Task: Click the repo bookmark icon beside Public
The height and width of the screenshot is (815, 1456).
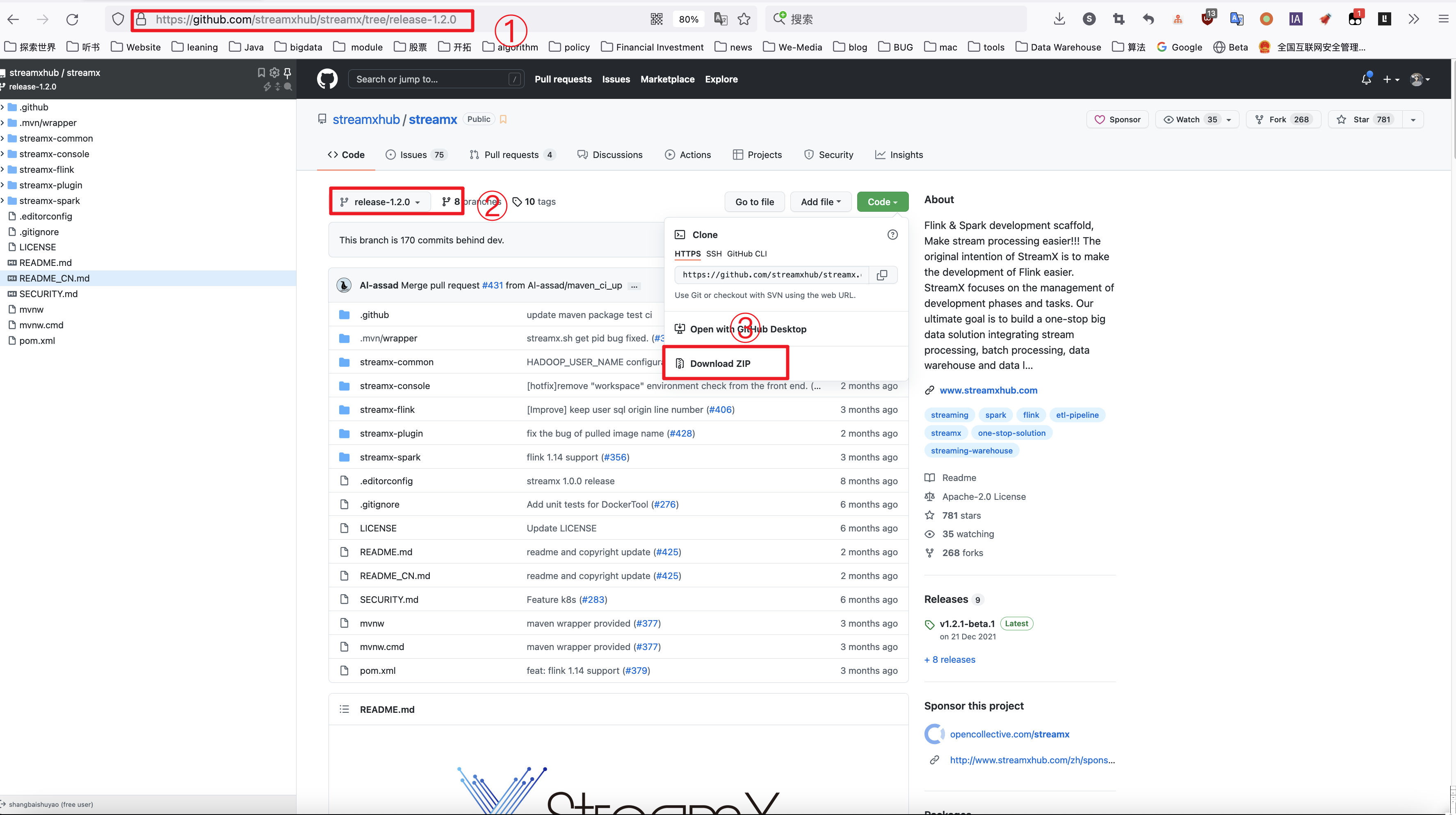Action: pyautogui.click(x=503, y=119)
